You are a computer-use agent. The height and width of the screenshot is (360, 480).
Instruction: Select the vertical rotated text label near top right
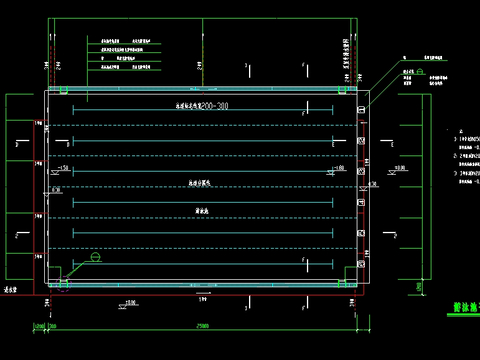point(346,54)
